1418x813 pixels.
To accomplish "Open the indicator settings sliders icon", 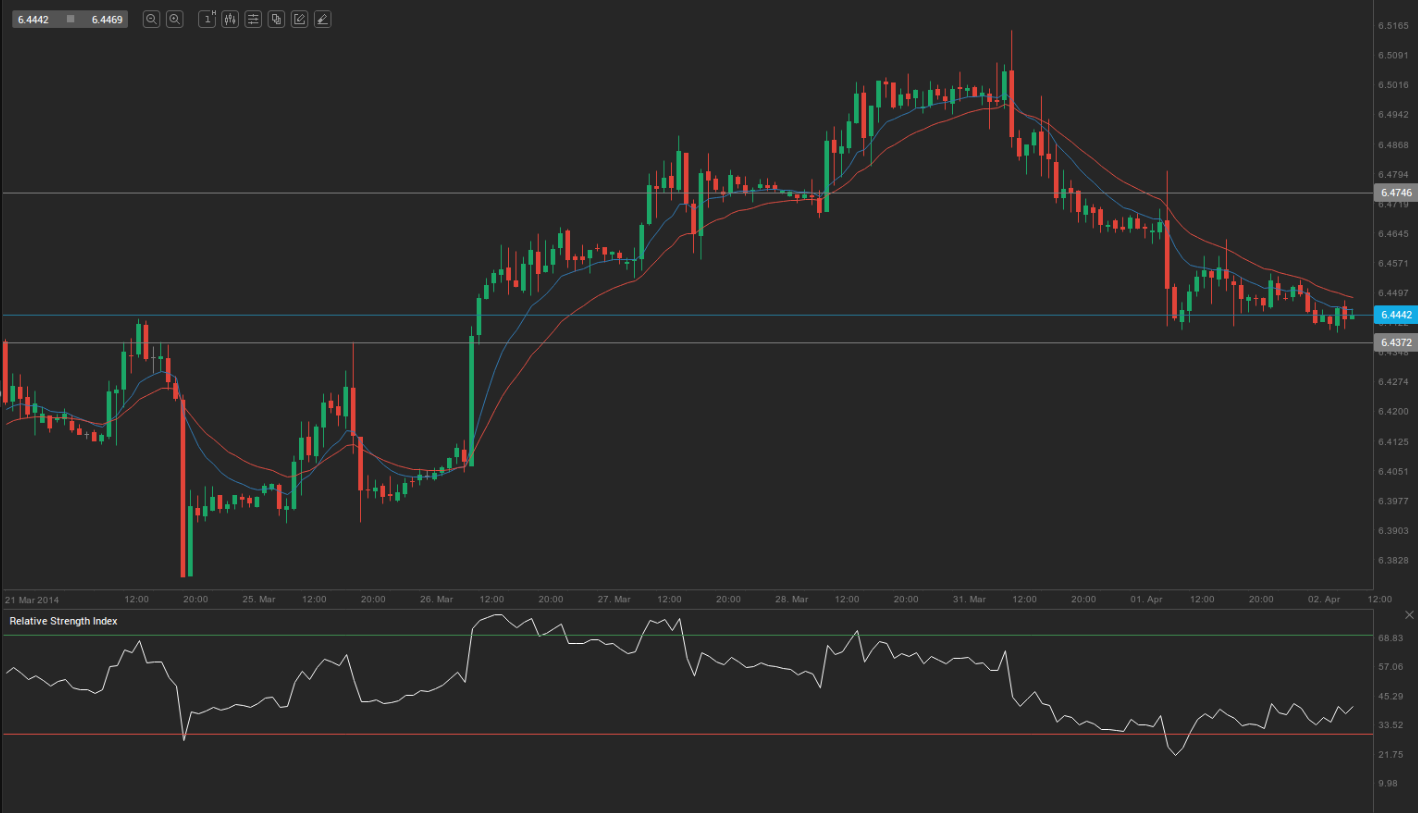I will pos(252,18).
